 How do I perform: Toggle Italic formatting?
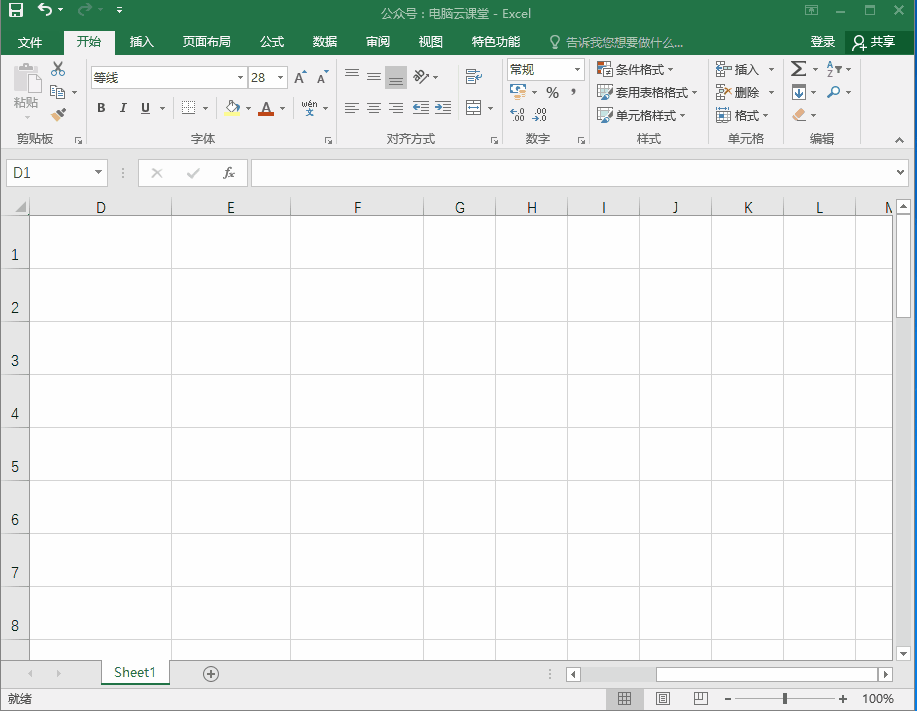click(123, 108)
